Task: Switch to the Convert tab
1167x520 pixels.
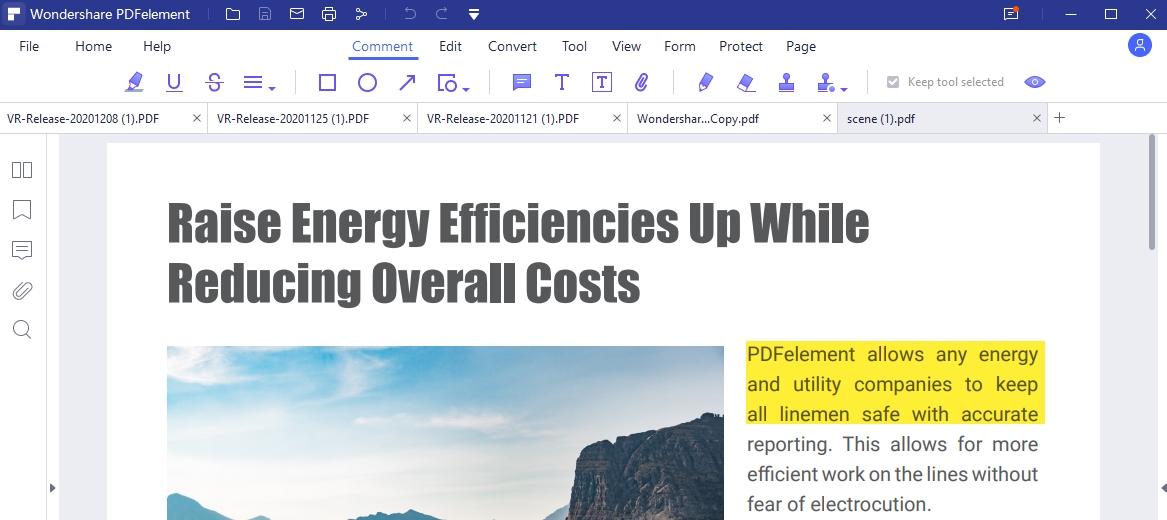Action: click(512, 46)
